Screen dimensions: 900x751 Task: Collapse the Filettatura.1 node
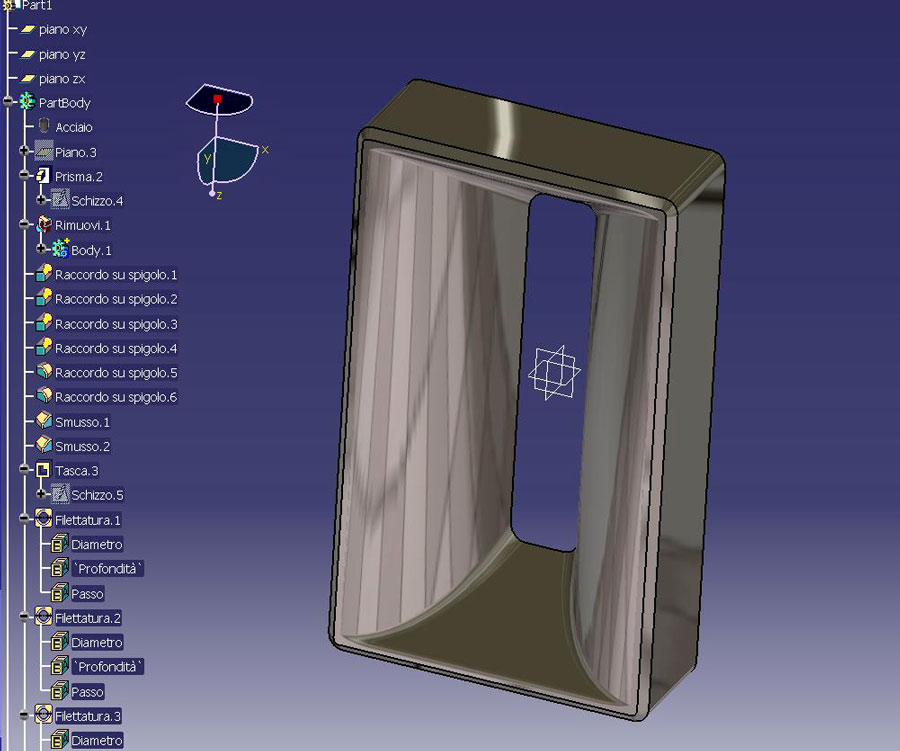coord(24,518)
